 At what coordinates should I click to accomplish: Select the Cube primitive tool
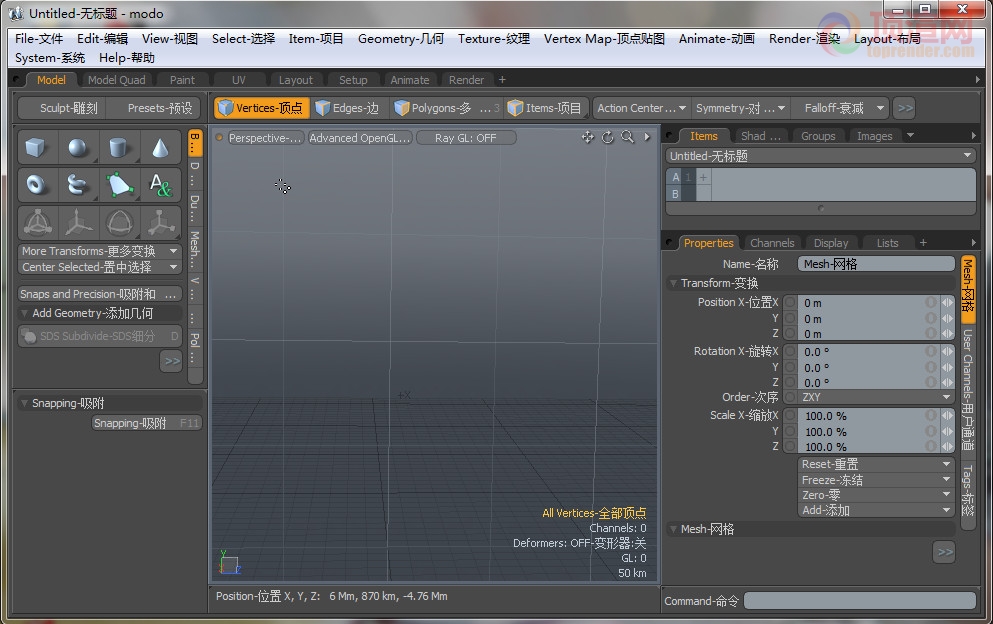[x=37, y=148]
